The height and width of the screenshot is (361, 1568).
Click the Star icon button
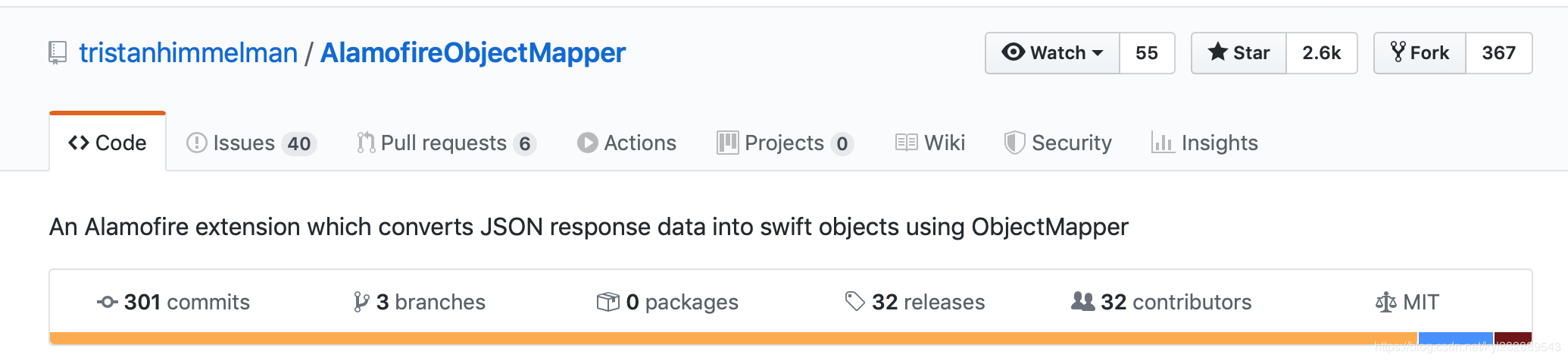(1238, 53)
